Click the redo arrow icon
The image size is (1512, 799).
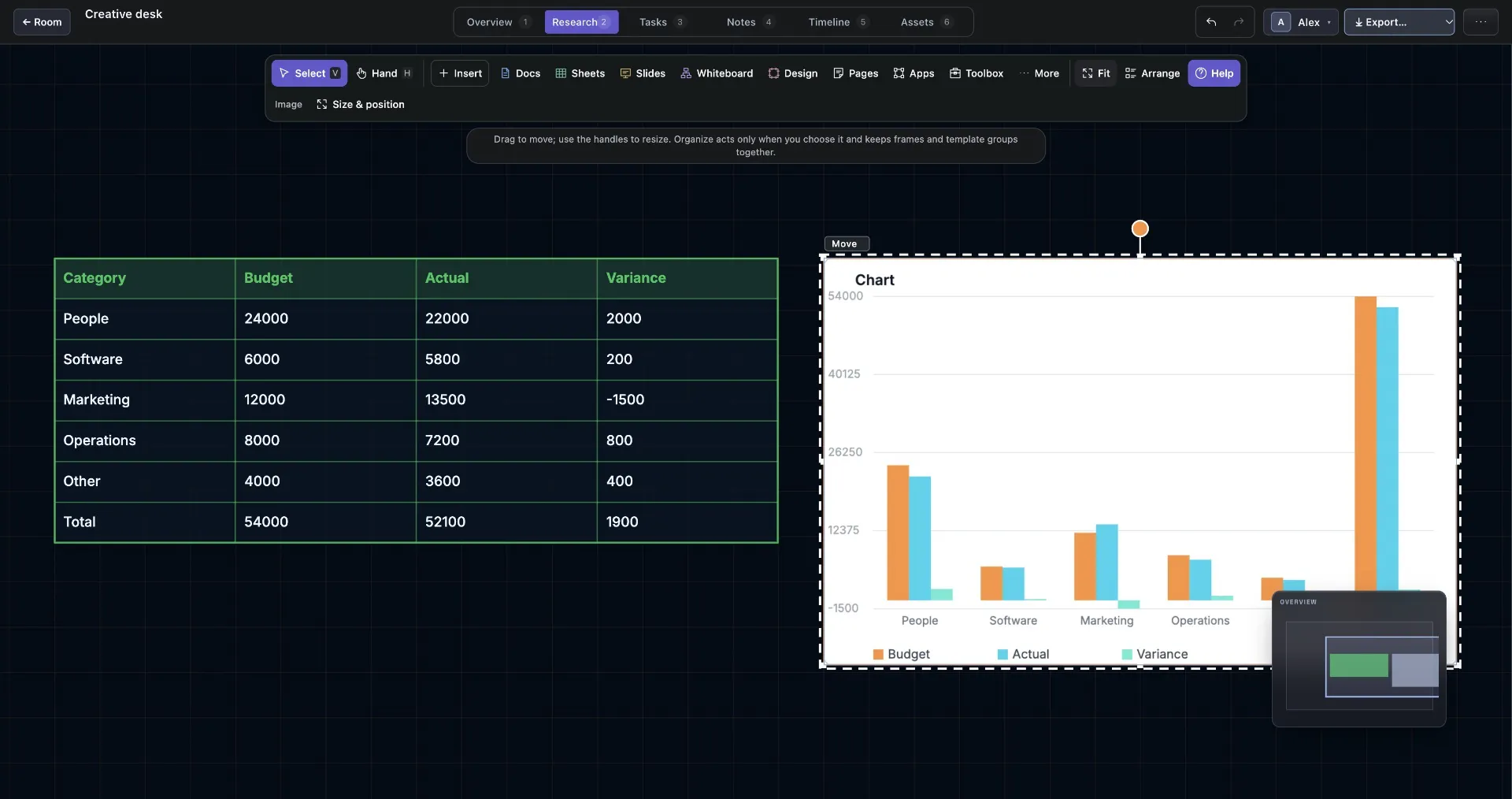[1239, 22]
